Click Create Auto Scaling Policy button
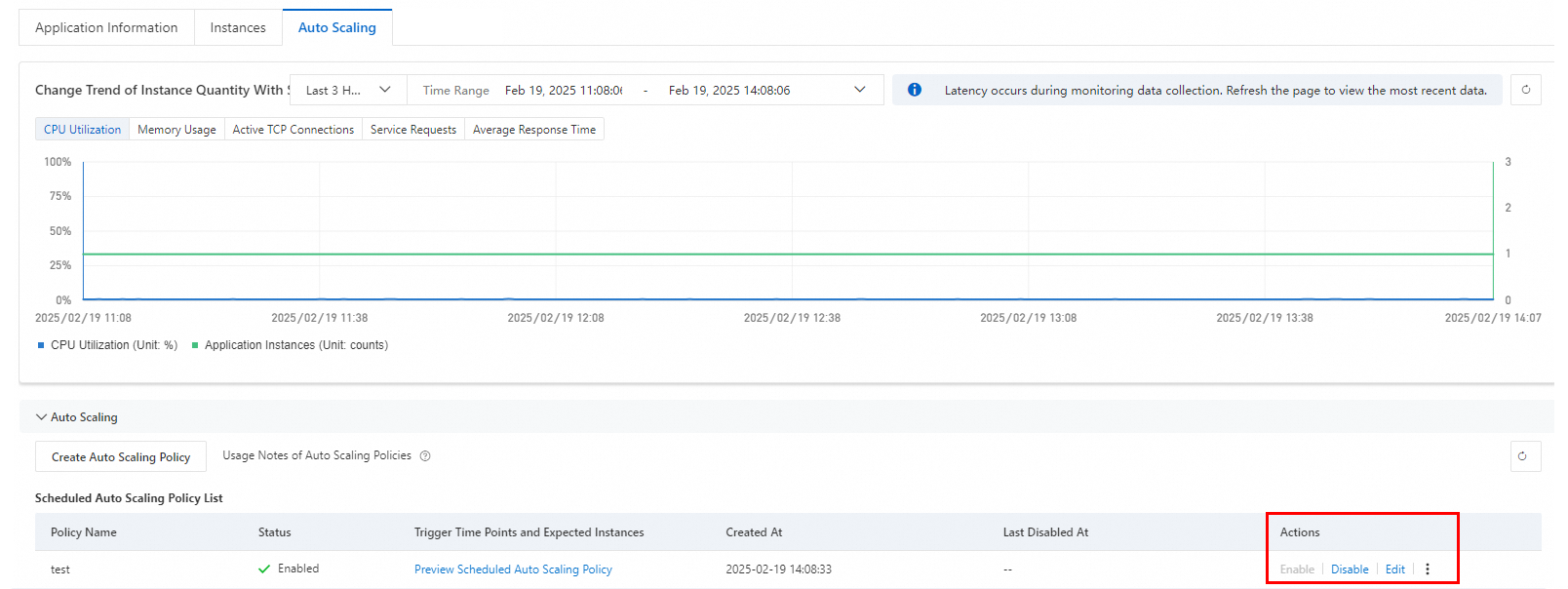 [x=121, y=456]
